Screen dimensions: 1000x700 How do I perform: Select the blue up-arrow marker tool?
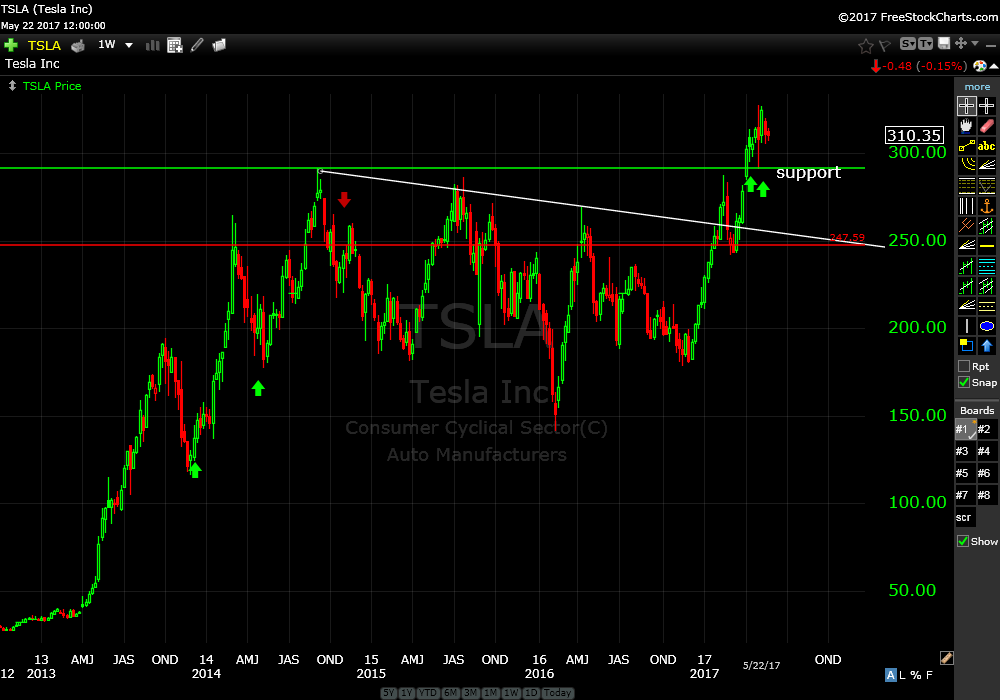pyautogui.click(x=987, y=346)
